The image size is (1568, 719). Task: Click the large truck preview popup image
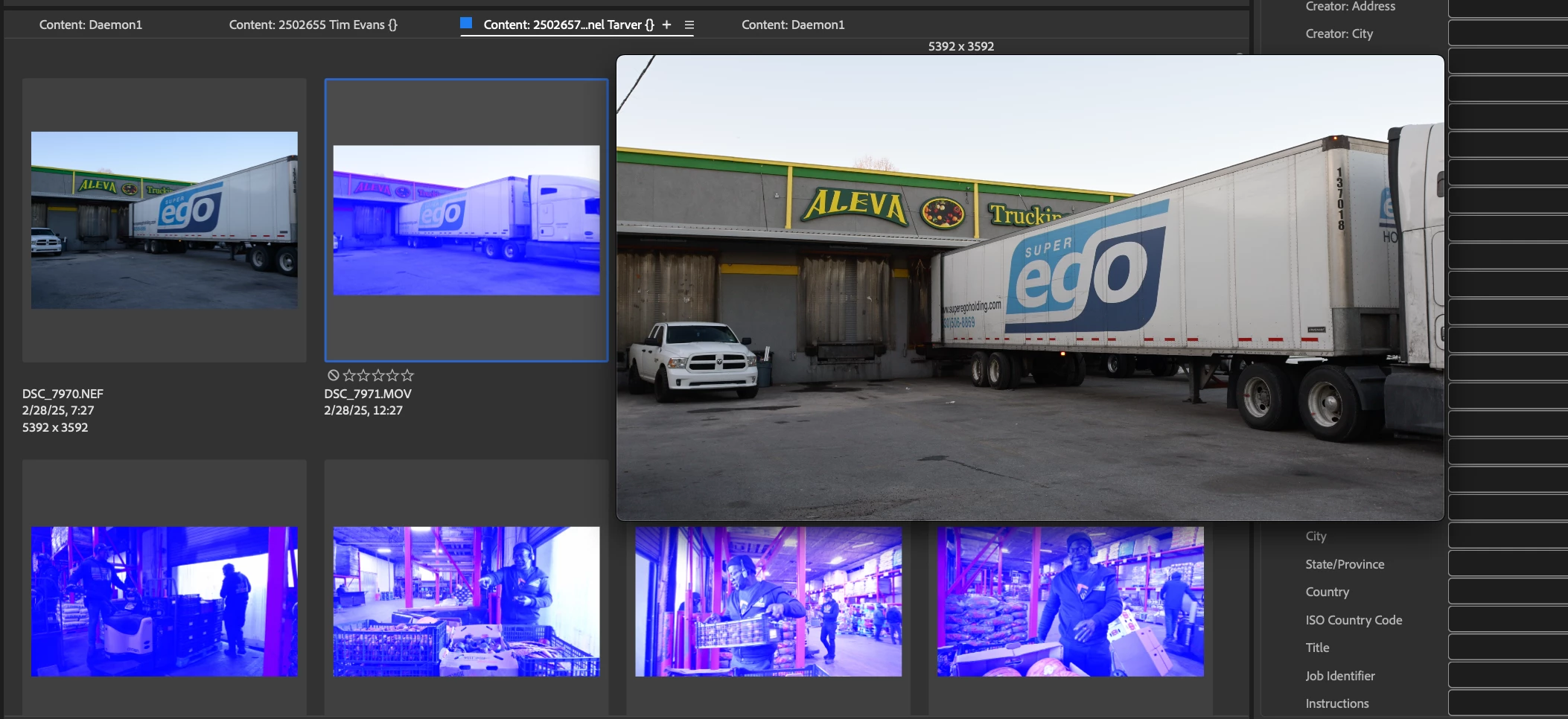click(1030, 287)
